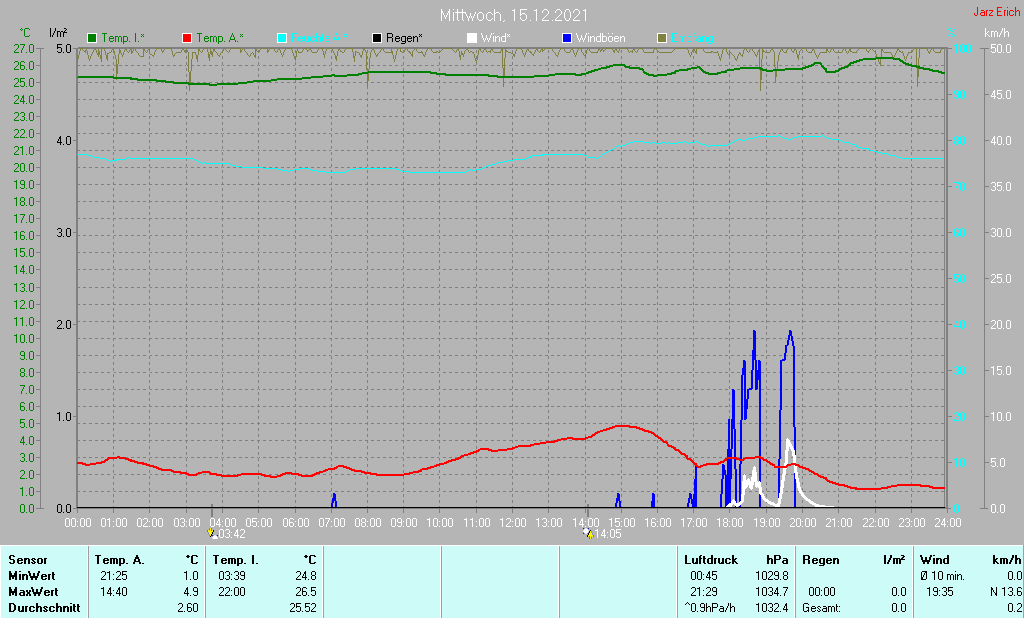This screenshot has width=1024, height=618.
Task: Click the white Wind legend swatch
Action: click(x=472, y=38)
